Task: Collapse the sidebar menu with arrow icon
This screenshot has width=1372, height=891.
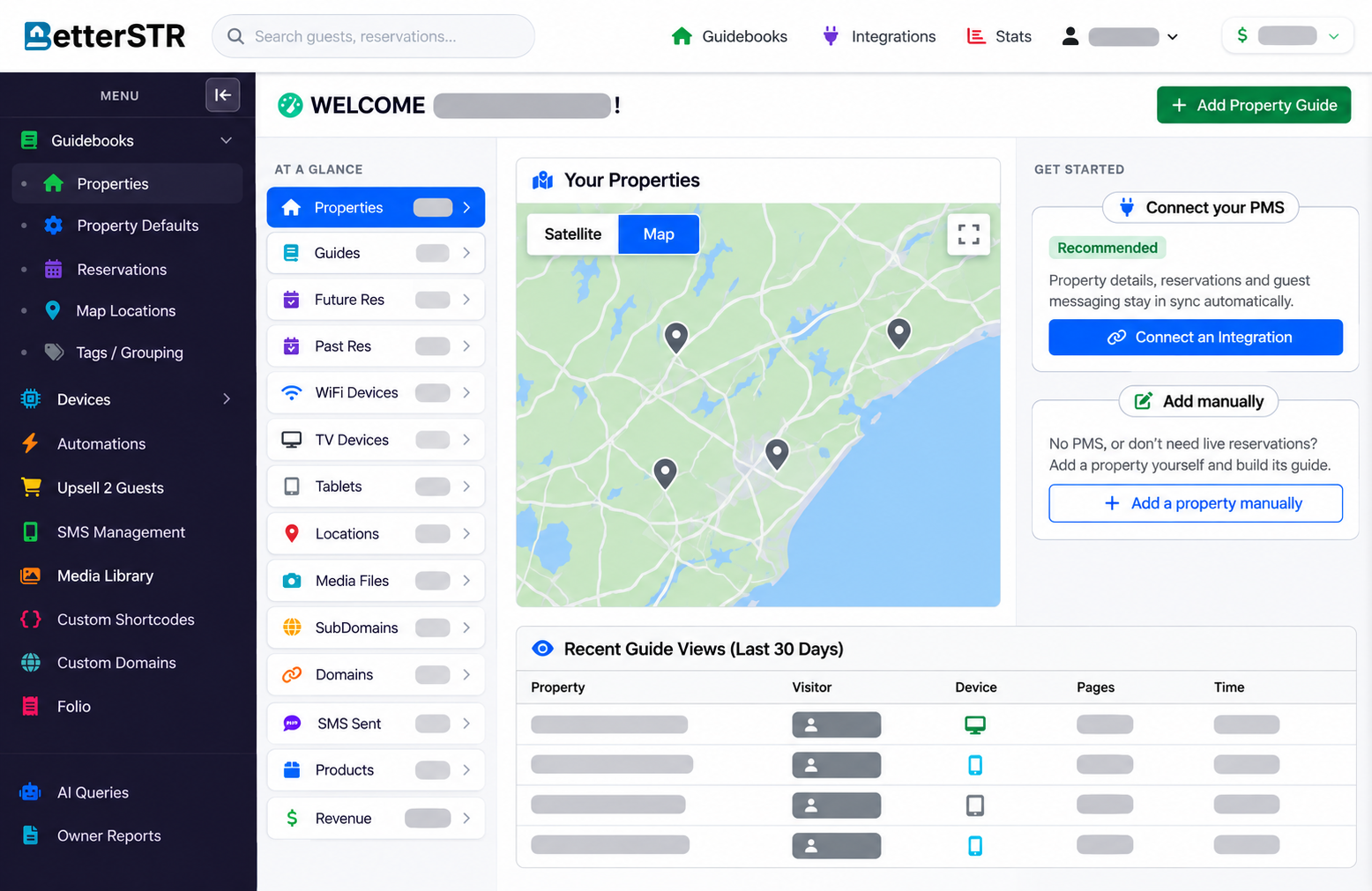Action: [223, 95]
